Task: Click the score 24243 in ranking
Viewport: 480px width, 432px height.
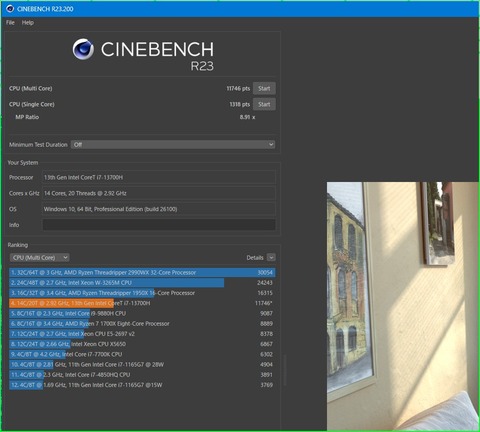Action: click(x=265, y=283)
